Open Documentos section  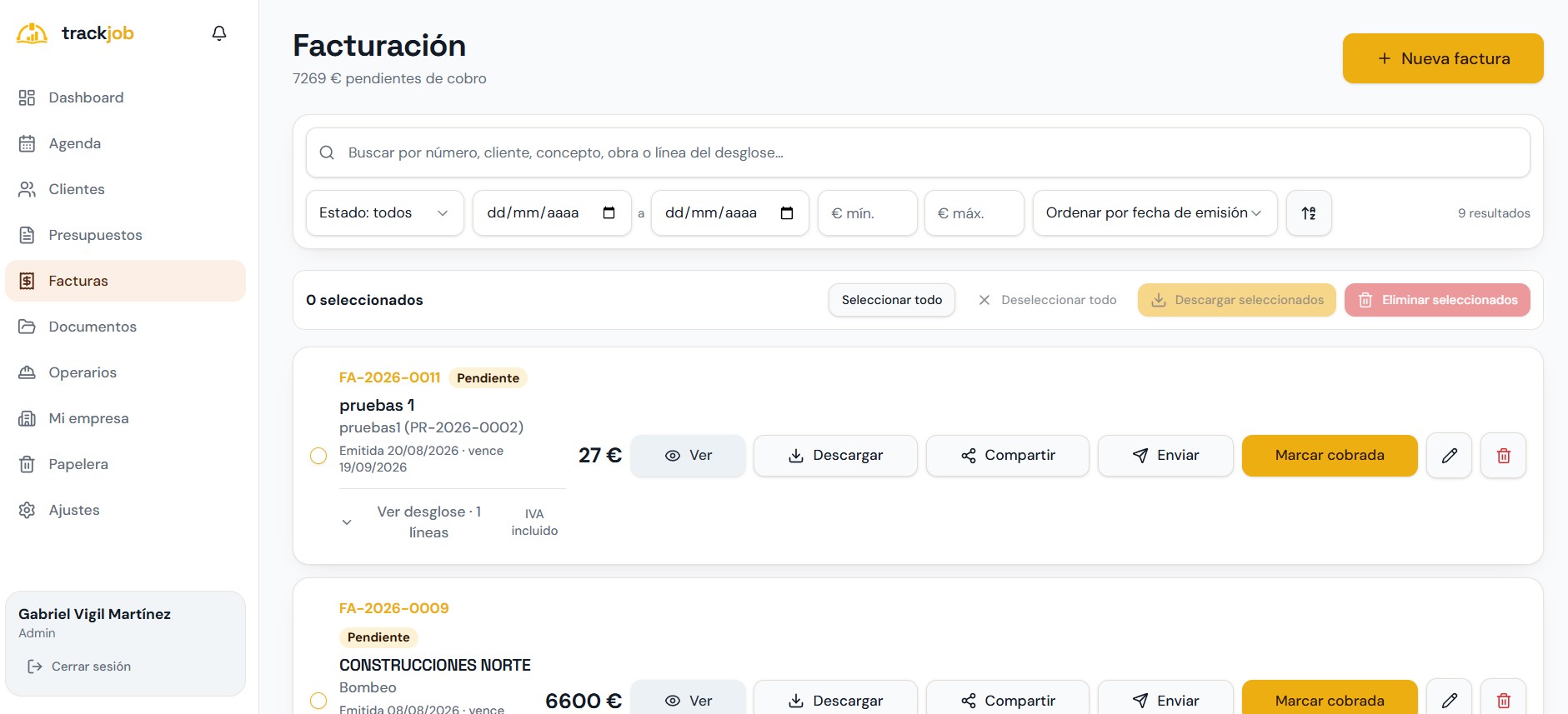click(125, 327)
